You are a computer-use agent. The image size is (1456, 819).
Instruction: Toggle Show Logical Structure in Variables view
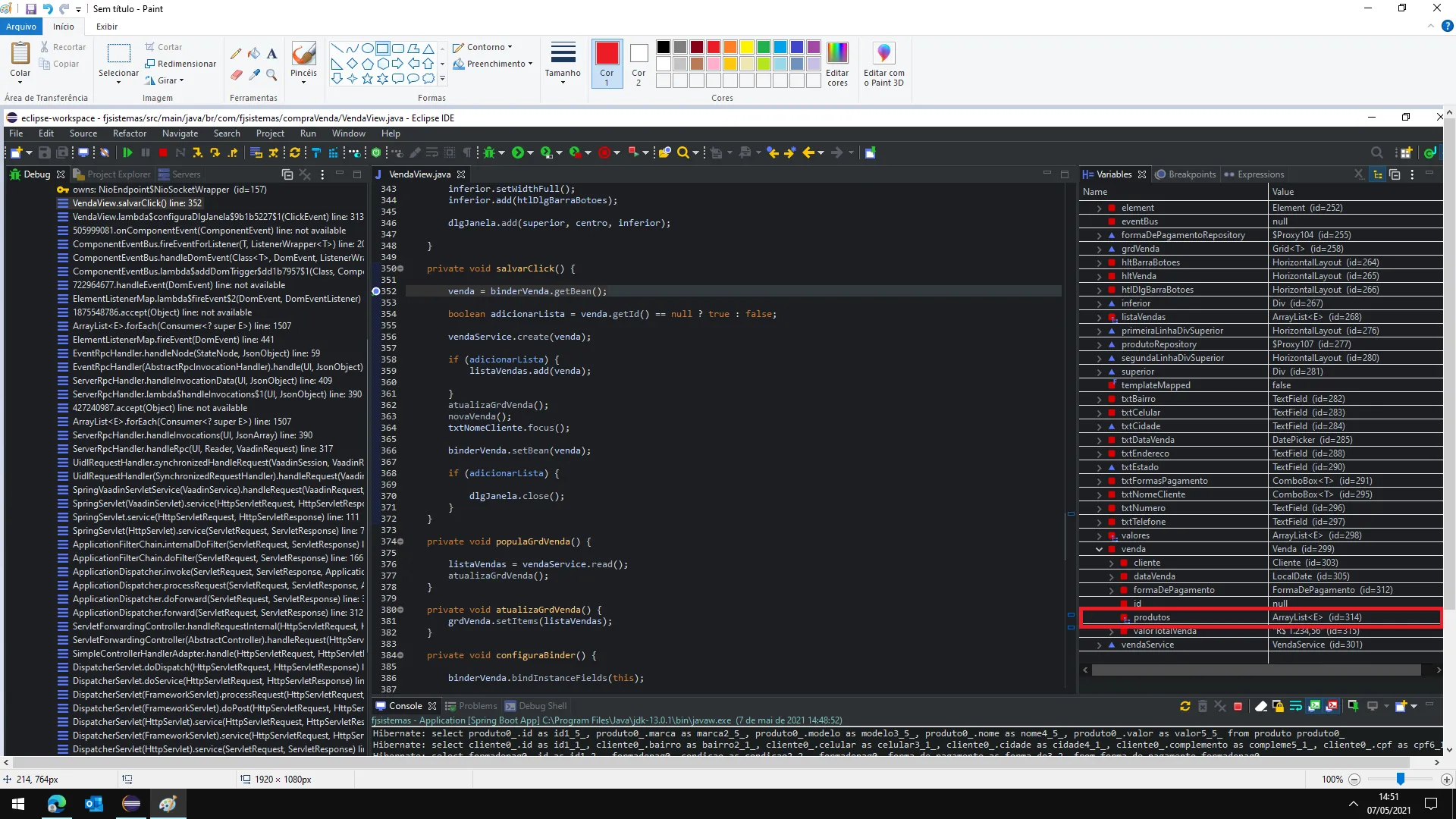(1378, 174)
